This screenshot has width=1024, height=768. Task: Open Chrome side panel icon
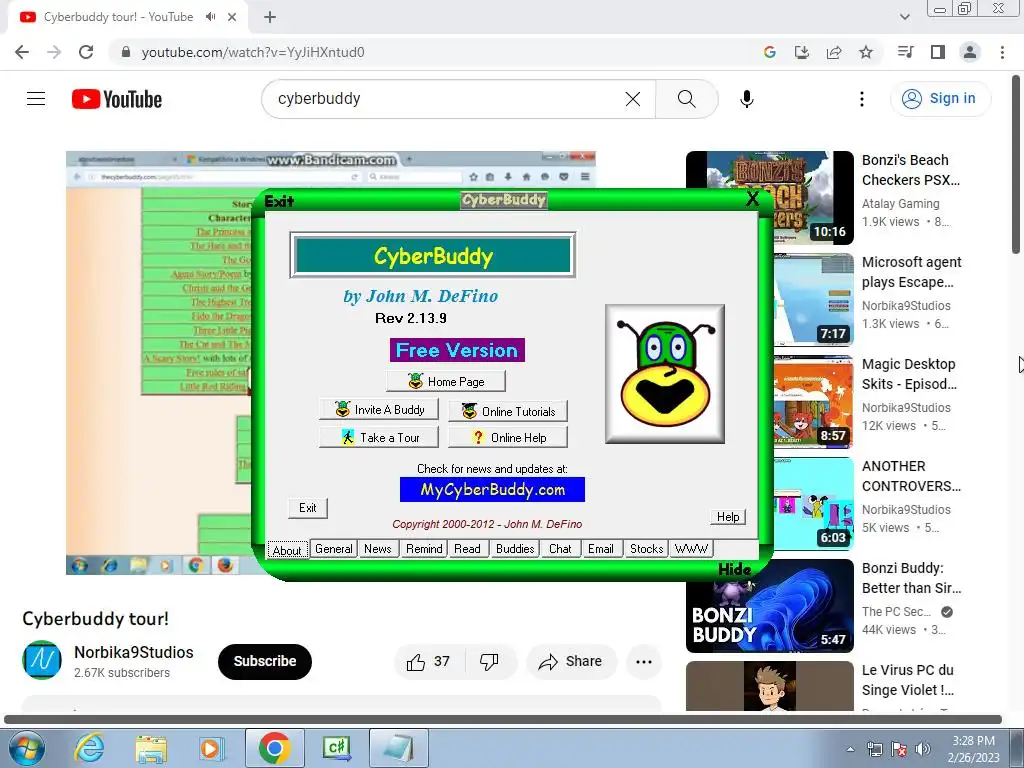coord(938,52)
